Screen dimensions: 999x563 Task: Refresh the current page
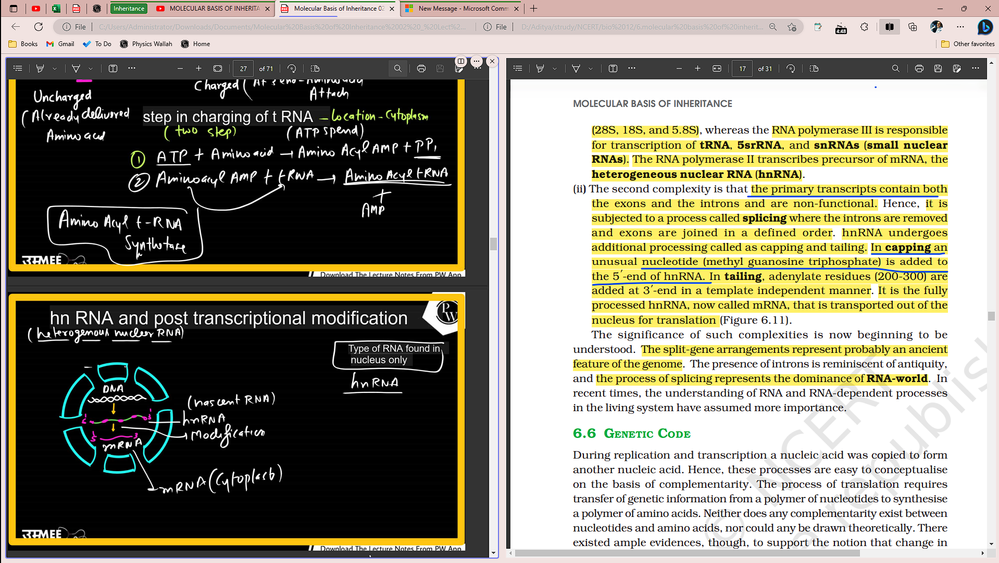pyautogui.click(x=38, y=27)
